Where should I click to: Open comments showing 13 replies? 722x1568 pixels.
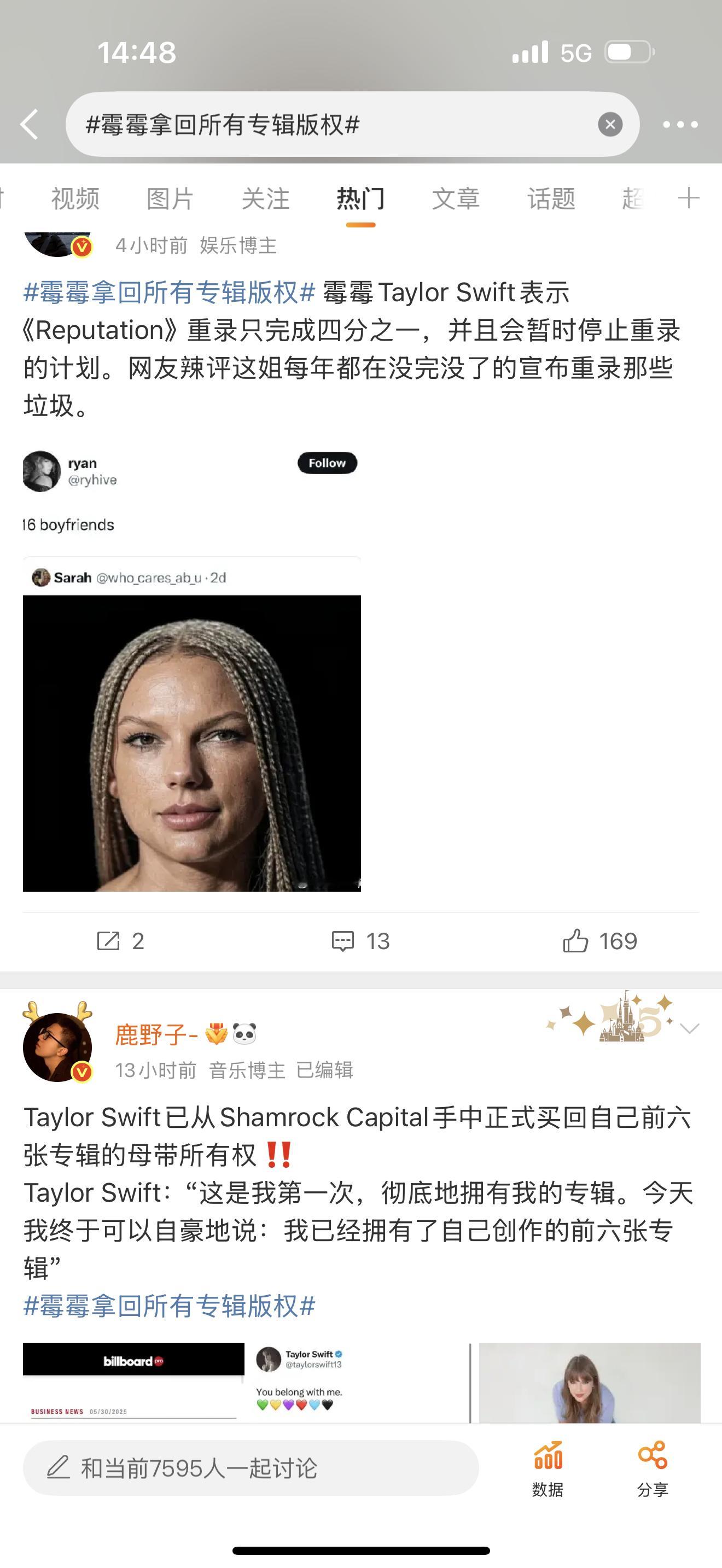coord(360,941)
